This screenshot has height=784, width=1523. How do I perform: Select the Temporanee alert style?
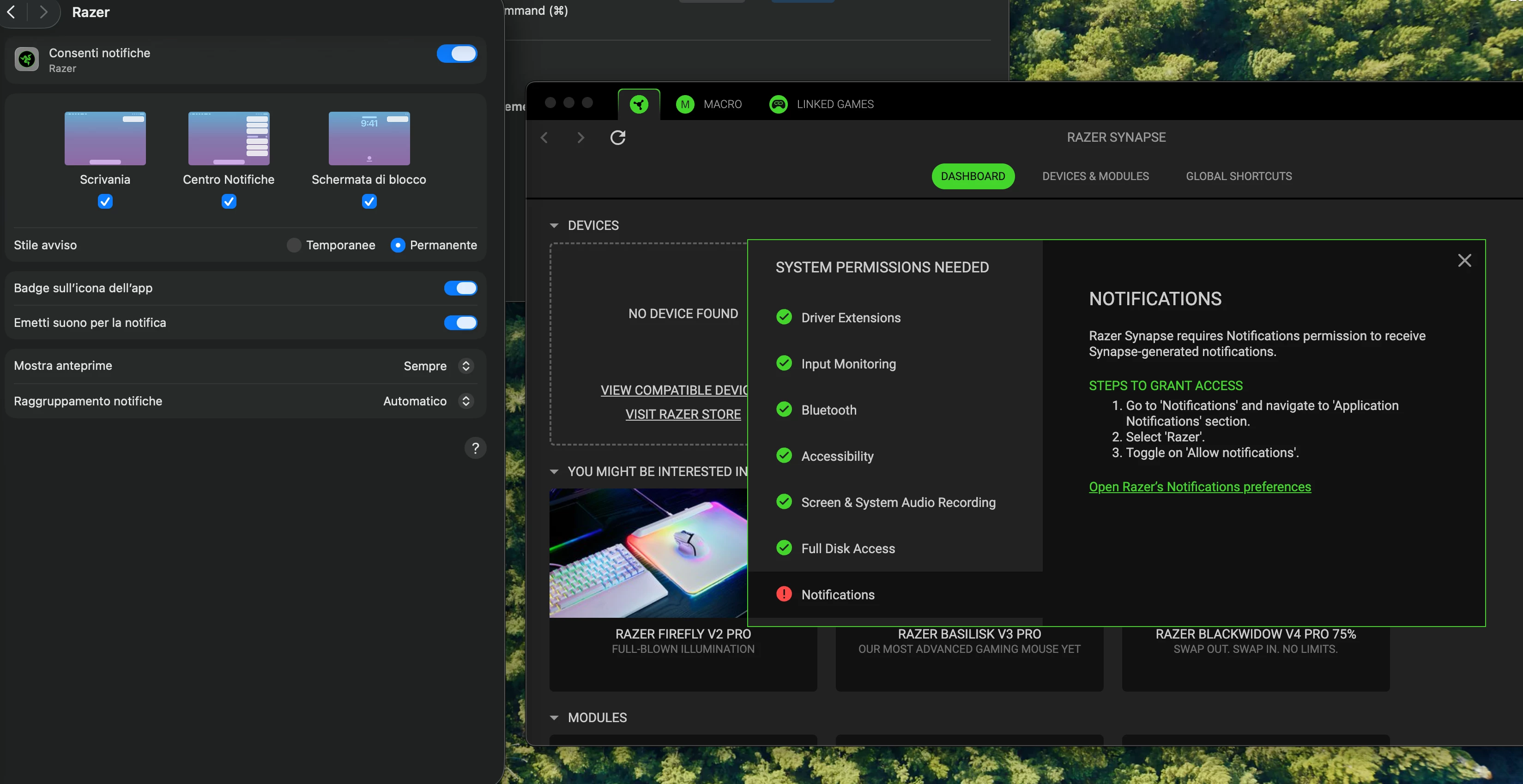tap(294, 245)
